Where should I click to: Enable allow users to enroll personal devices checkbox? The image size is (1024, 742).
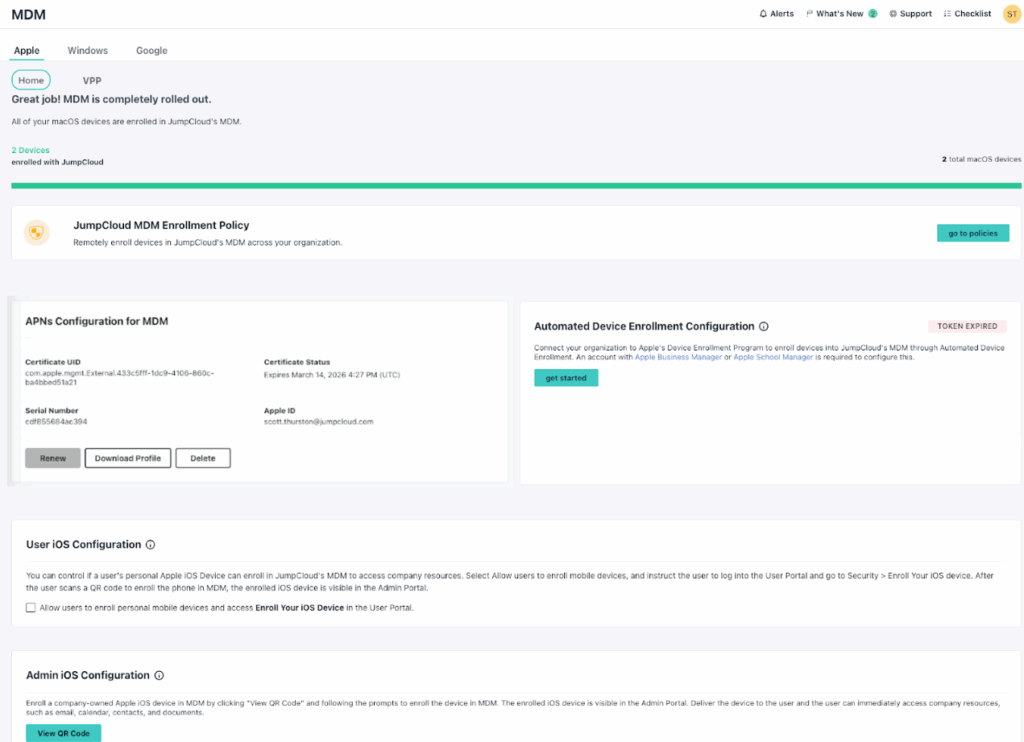(31, 607)
